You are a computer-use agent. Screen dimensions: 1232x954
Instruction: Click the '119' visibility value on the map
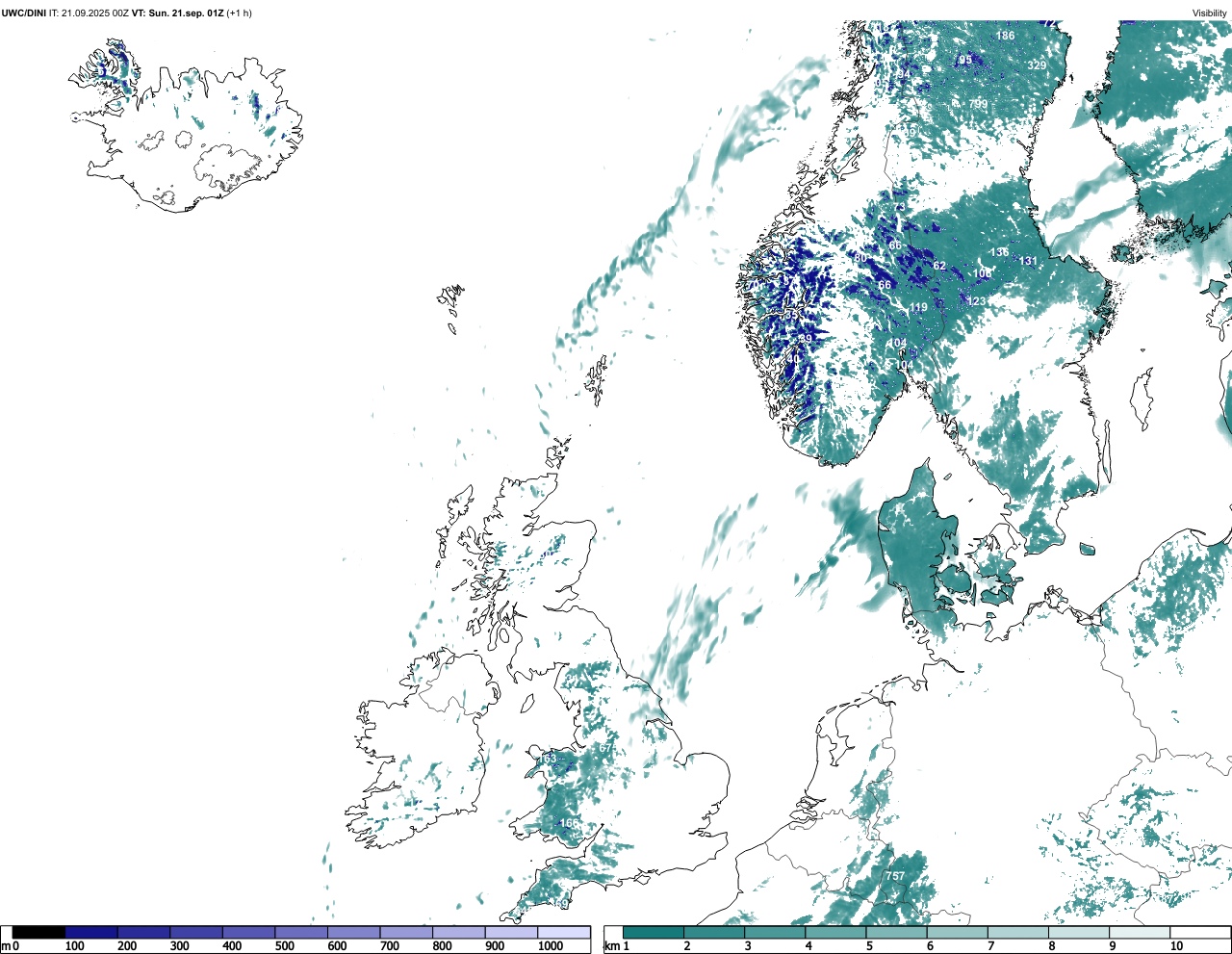(x=918, y=308)
